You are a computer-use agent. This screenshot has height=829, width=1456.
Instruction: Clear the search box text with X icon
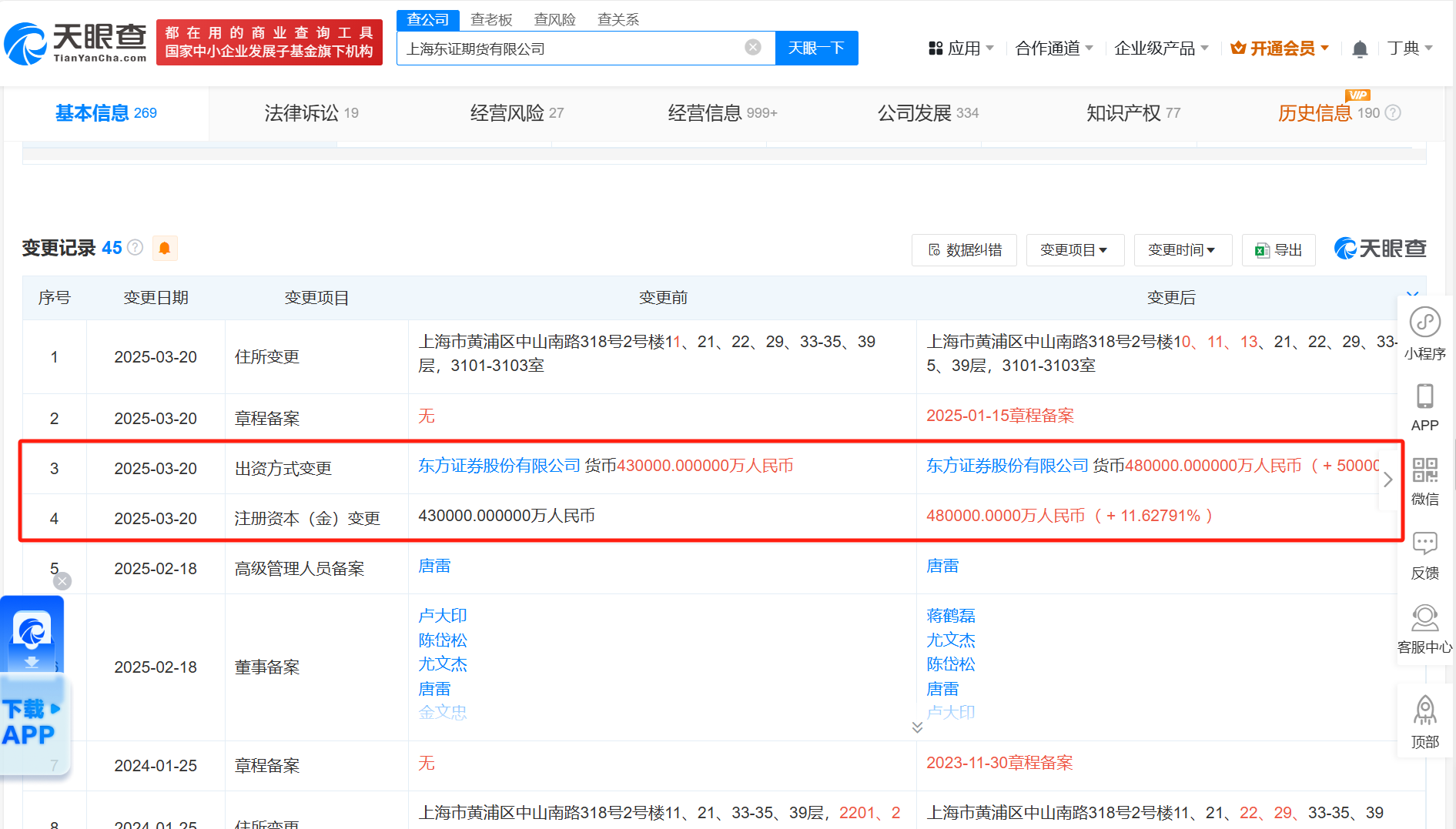point(752,48)
